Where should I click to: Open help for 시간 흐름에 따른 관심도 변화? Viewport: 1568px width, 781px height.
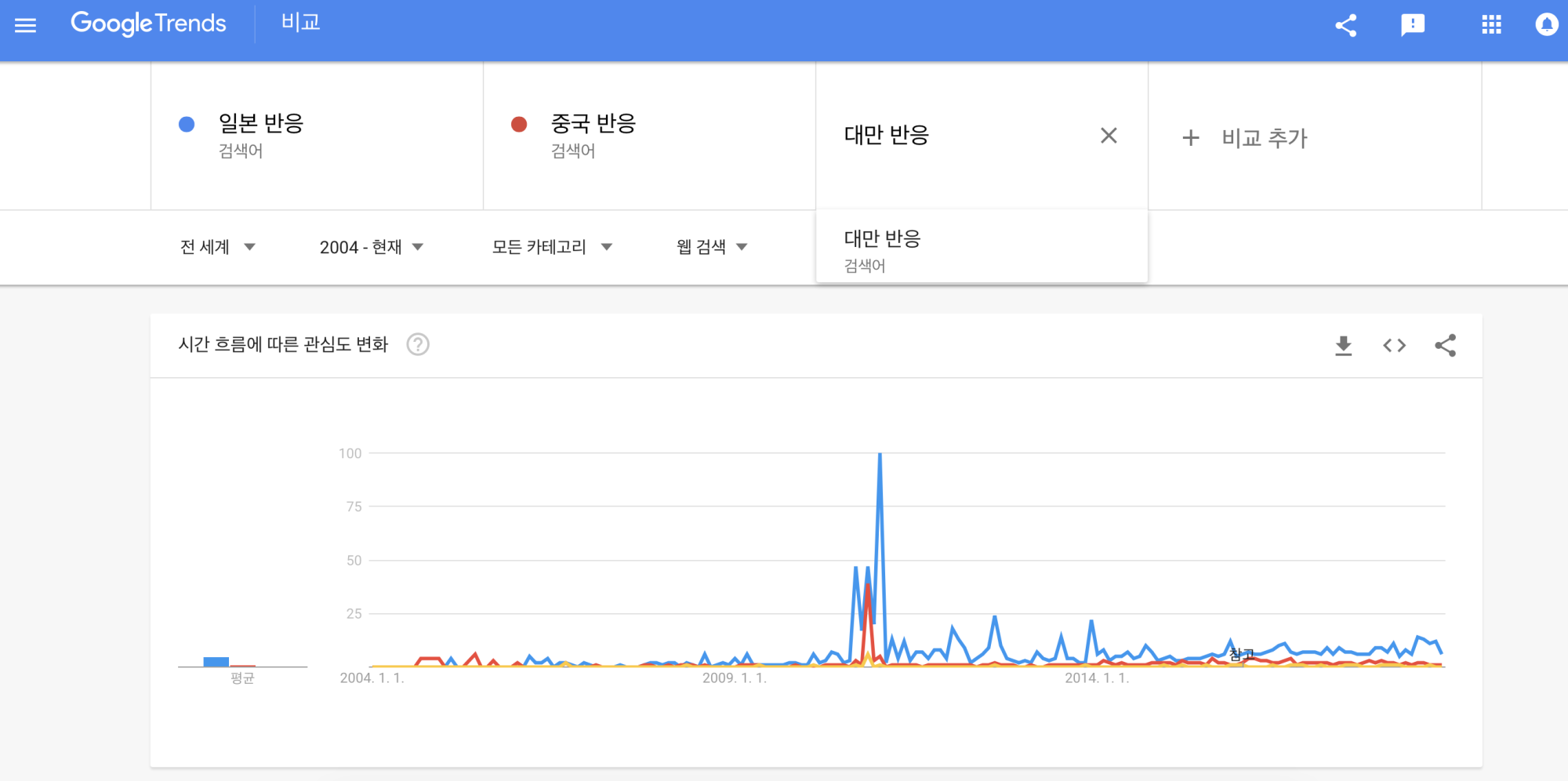coord(418,344)
